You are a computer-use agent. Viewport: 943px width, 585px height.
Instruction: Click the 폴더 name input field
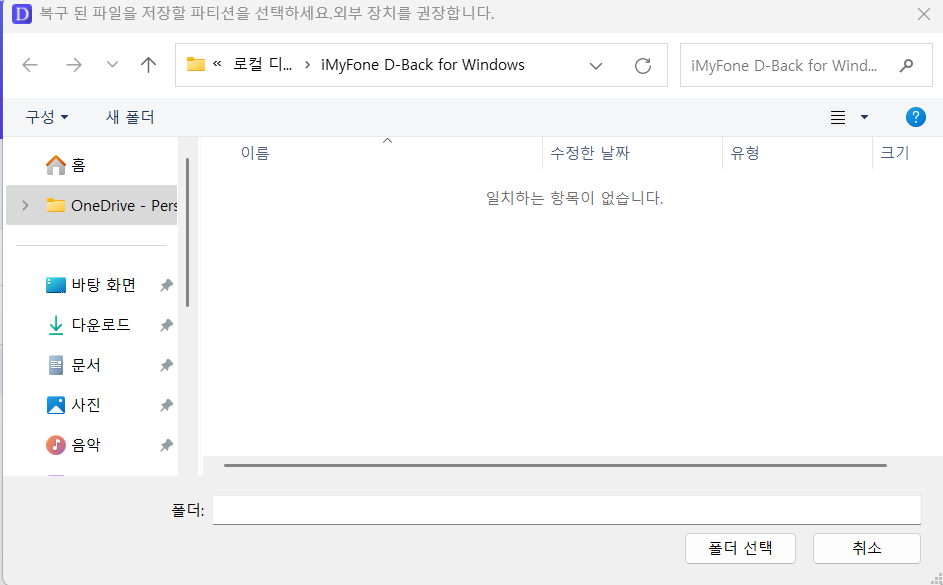[567, 510]
